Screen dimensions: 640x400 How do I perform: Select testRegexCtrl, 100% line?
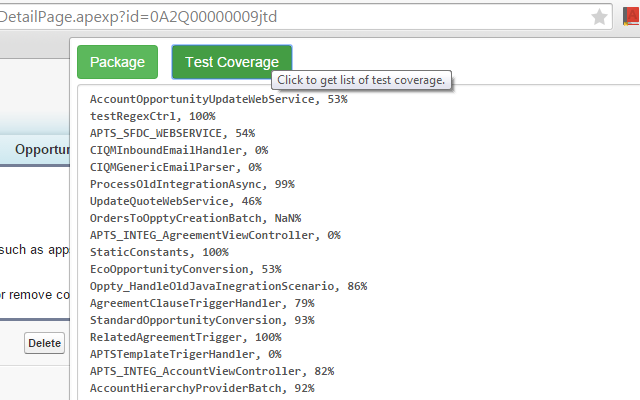coord(153,116)
